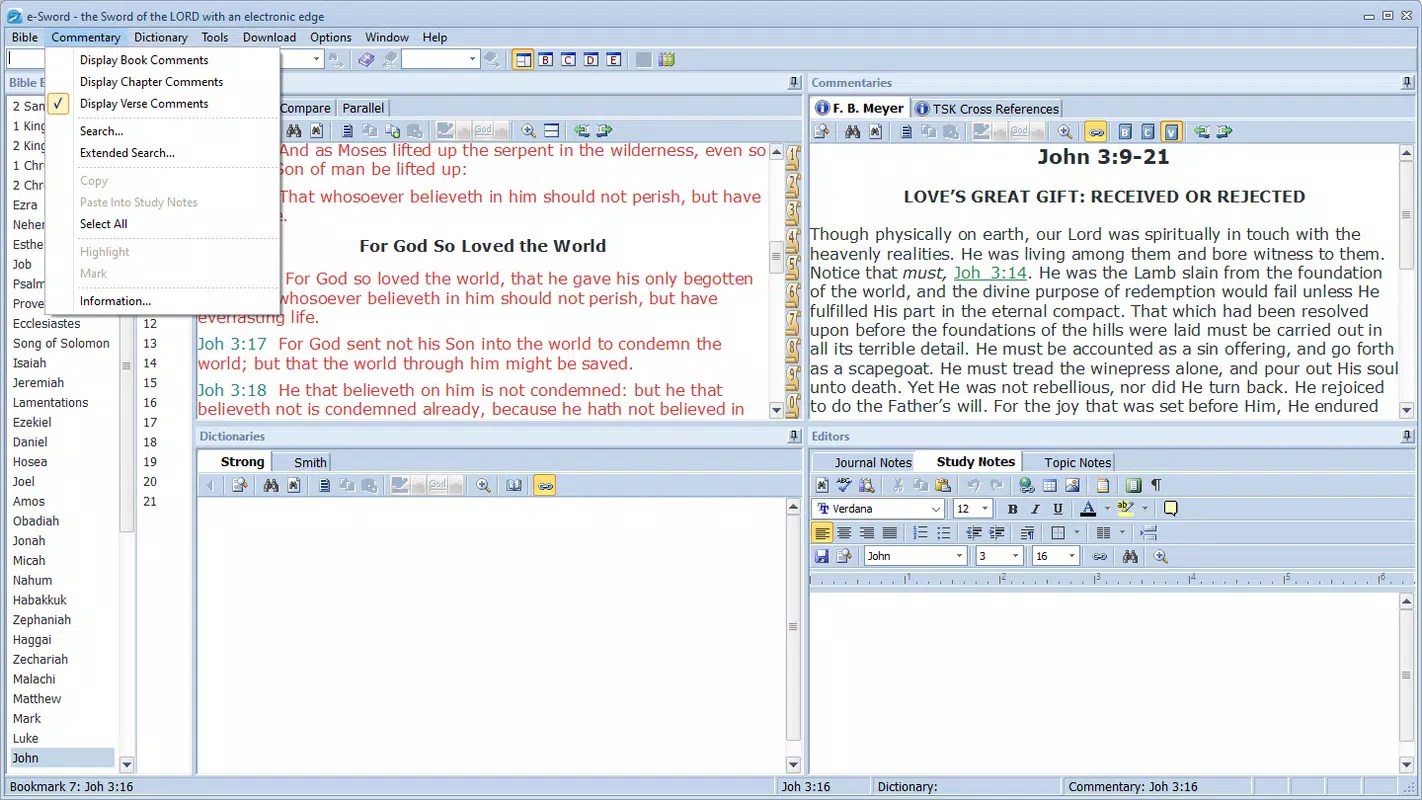
Task: Select chapter 21 in the chapter list
Action: 150,501
